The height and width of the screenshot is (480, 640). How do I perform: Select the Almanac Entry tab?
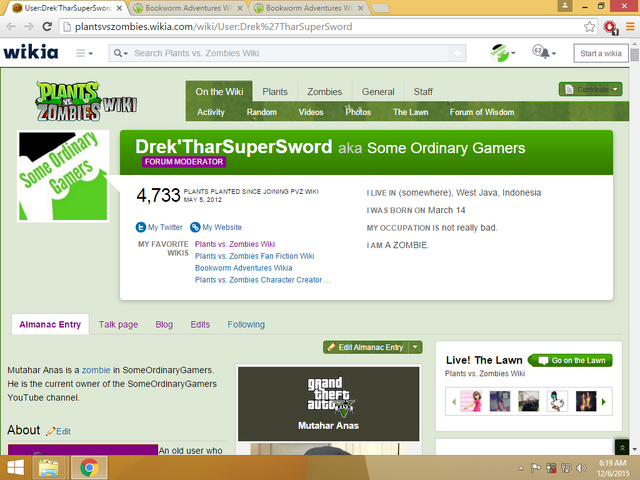tap(50, 324)
